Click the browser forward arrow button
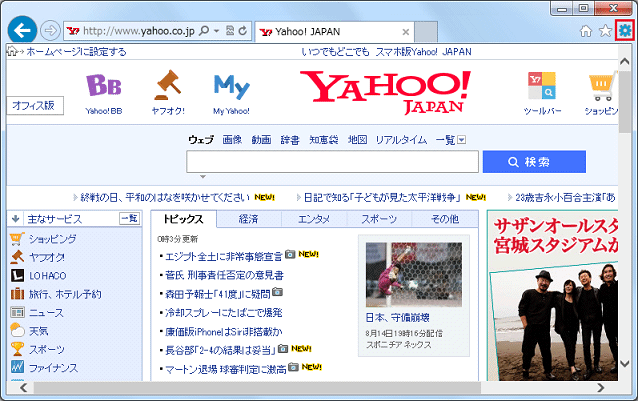This screenshot has width=638, height=401. (50, 31)
